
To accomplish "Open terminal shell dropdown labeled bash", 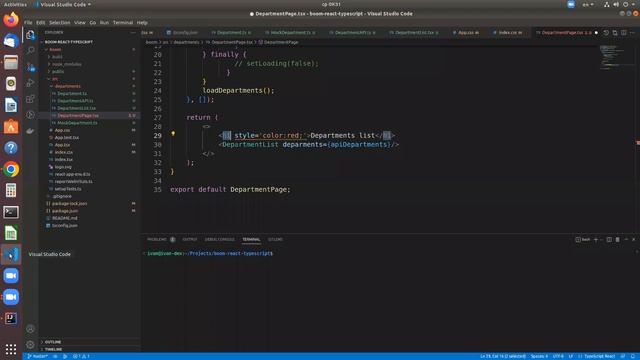I will click(583, 240).
